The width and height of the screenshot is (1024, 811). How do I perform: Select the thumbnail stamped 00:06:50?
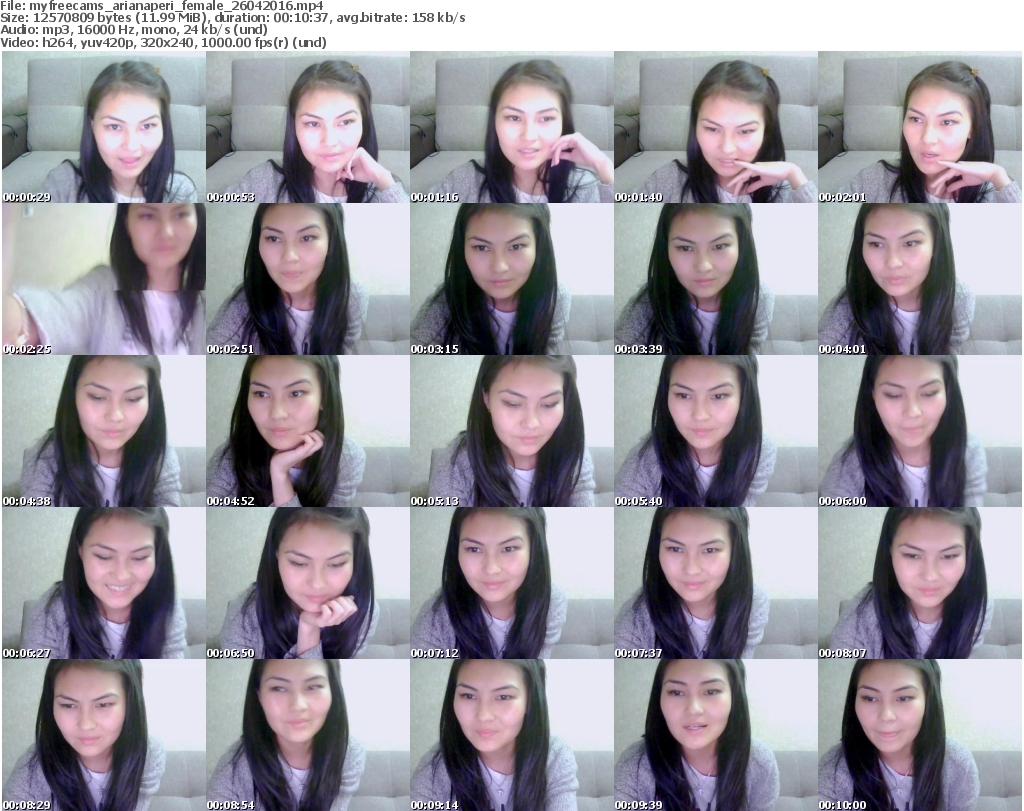click(308, 583)
